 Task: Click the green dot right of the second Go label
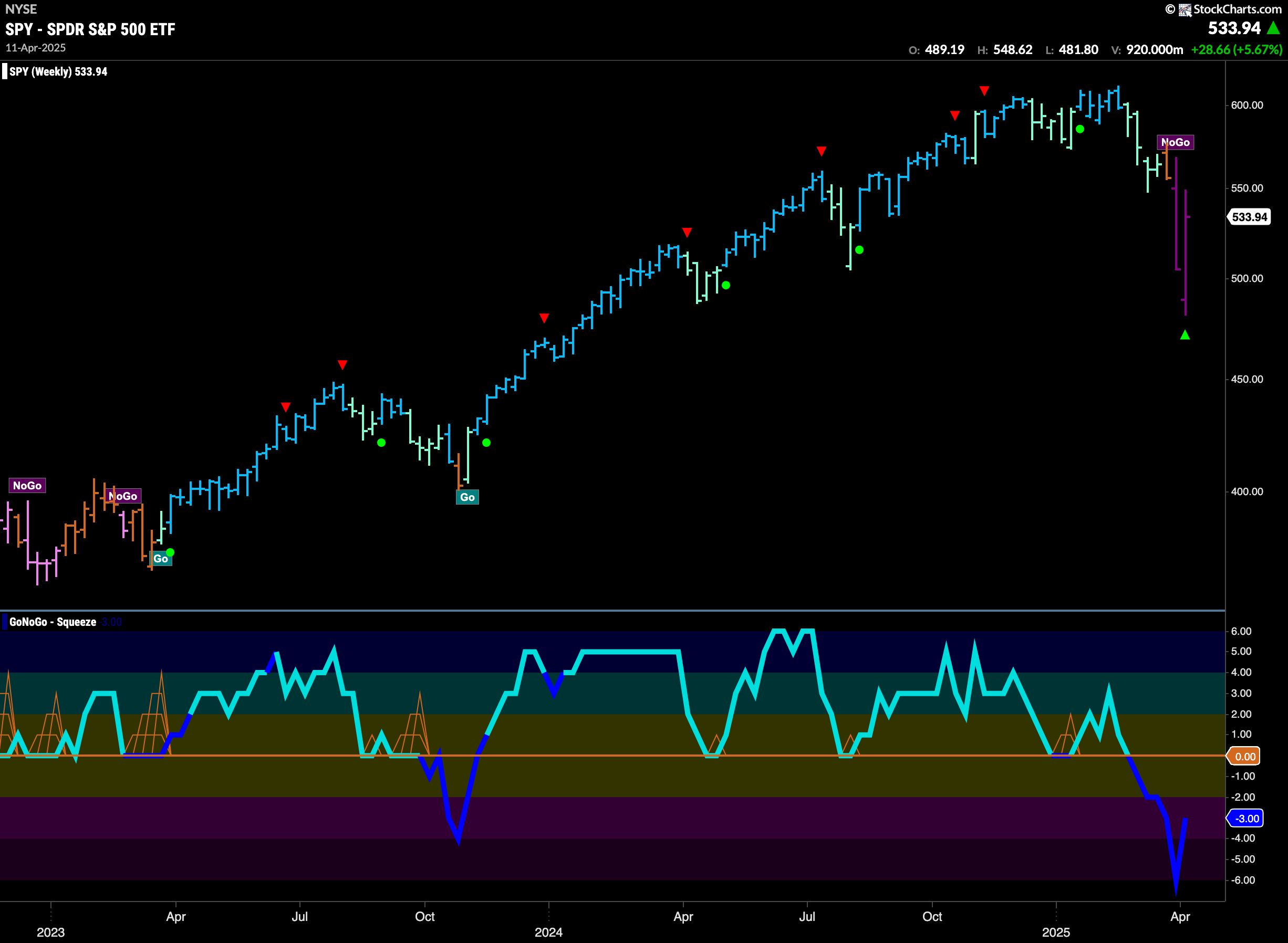pyautogui.click(x=486, y=443)
